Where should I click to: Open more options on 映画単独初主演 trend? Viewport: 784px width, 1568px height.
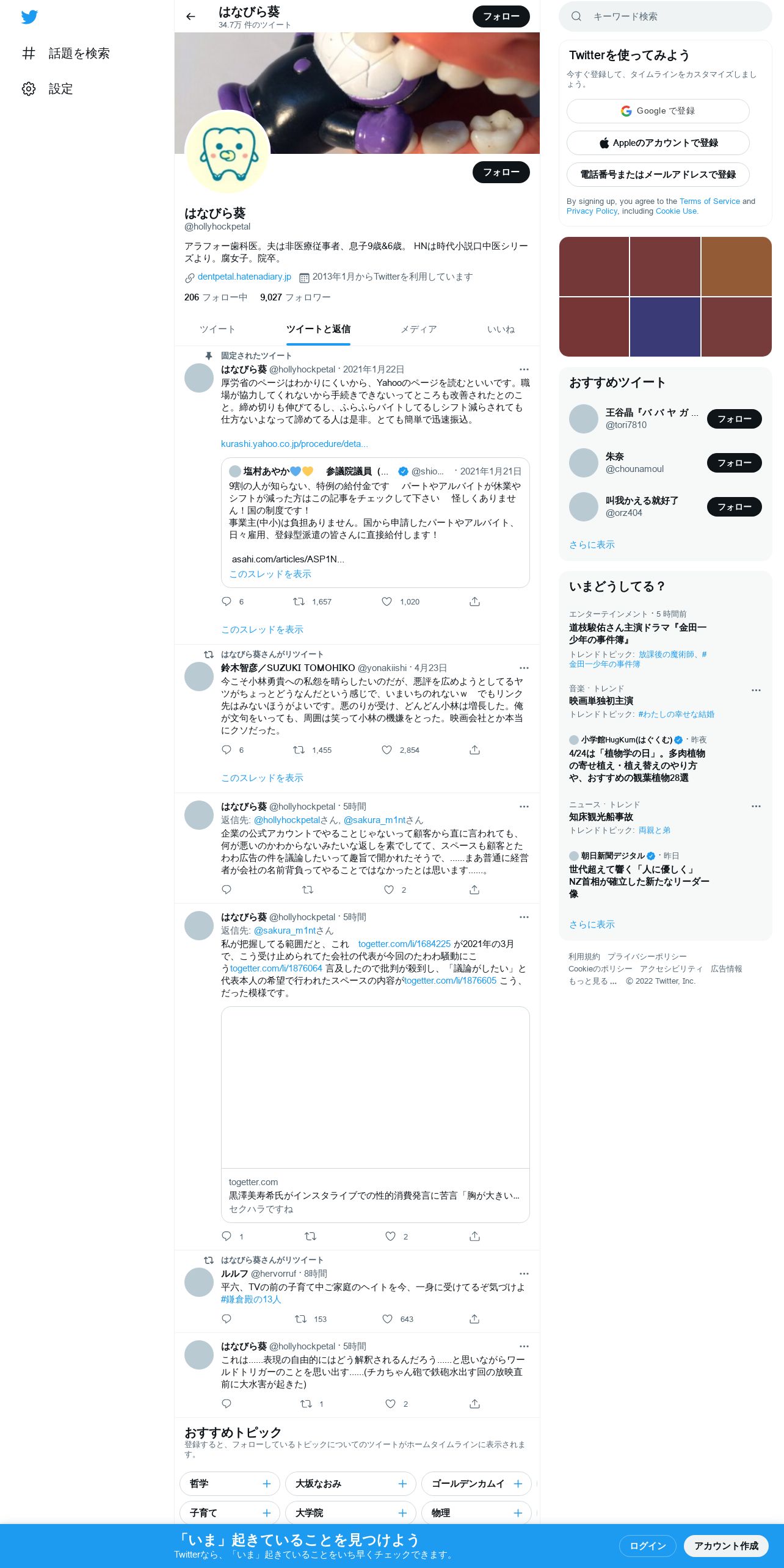[756, 690]
